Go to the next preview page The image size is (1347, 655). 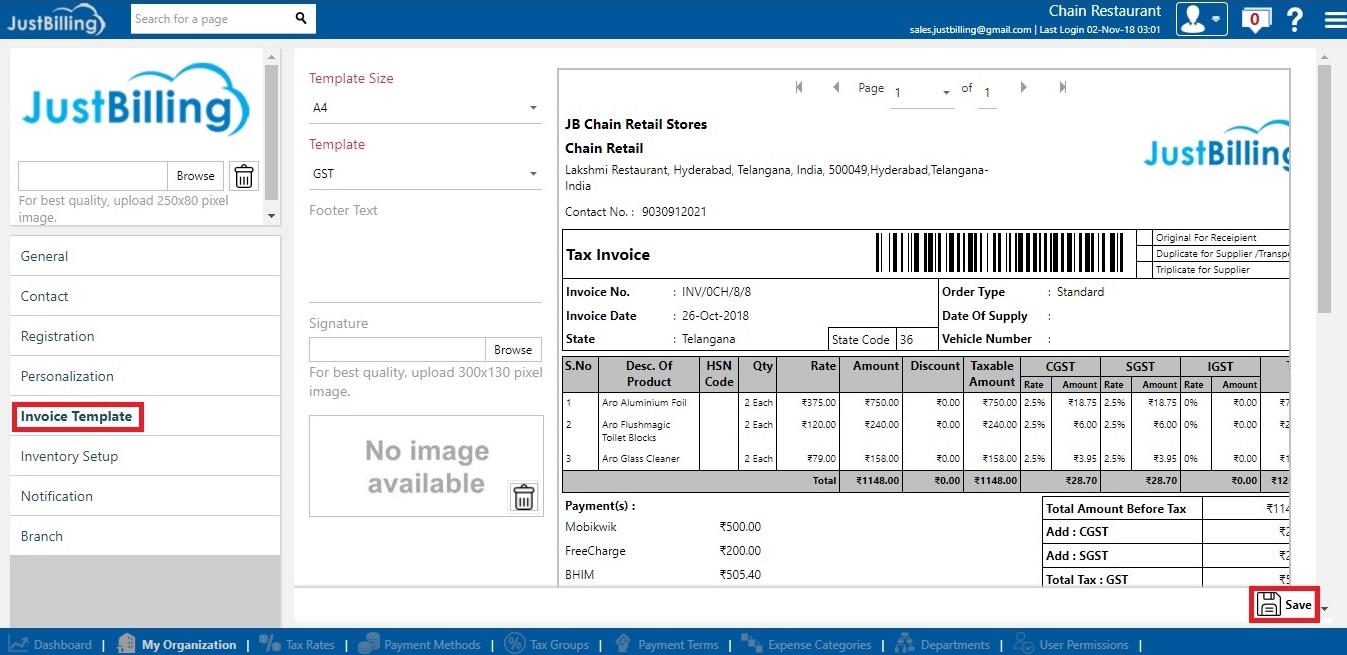[x=1023, y=88]
